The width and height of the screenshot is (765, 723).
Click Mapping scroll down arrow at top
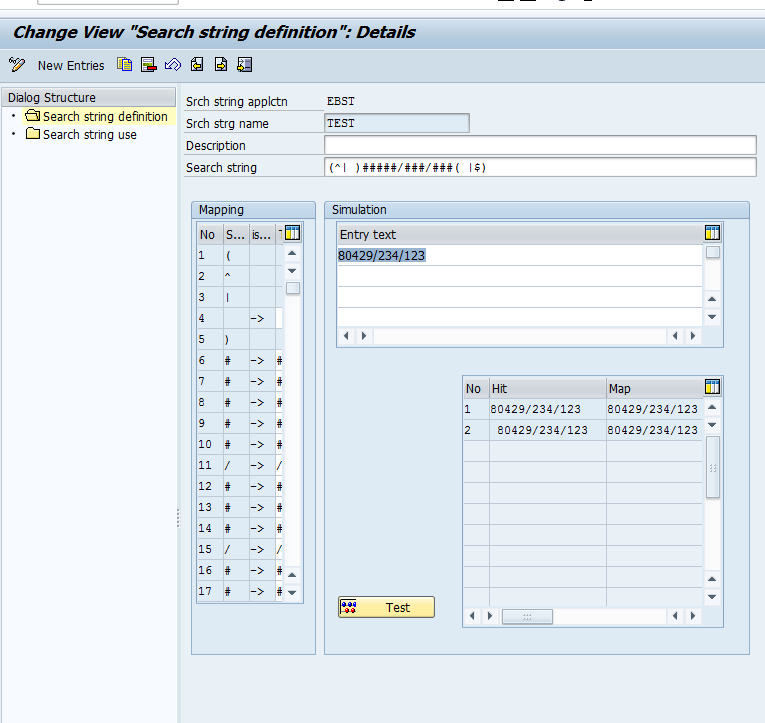[x=292, y=271]
